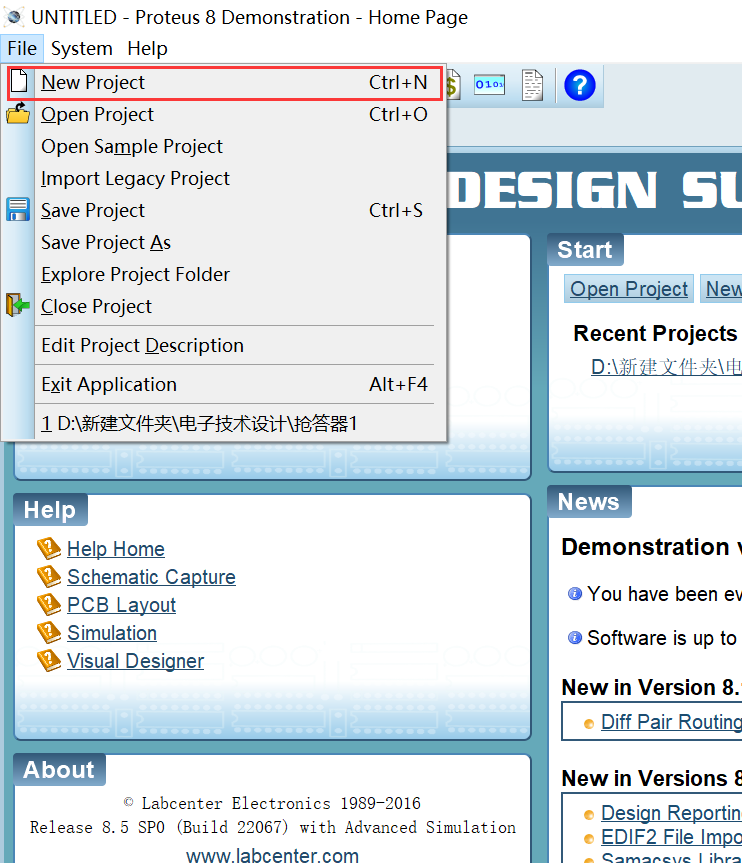Open the Schematic Capture help link
The image size is (742, 863).
click(x=151, y=577)
